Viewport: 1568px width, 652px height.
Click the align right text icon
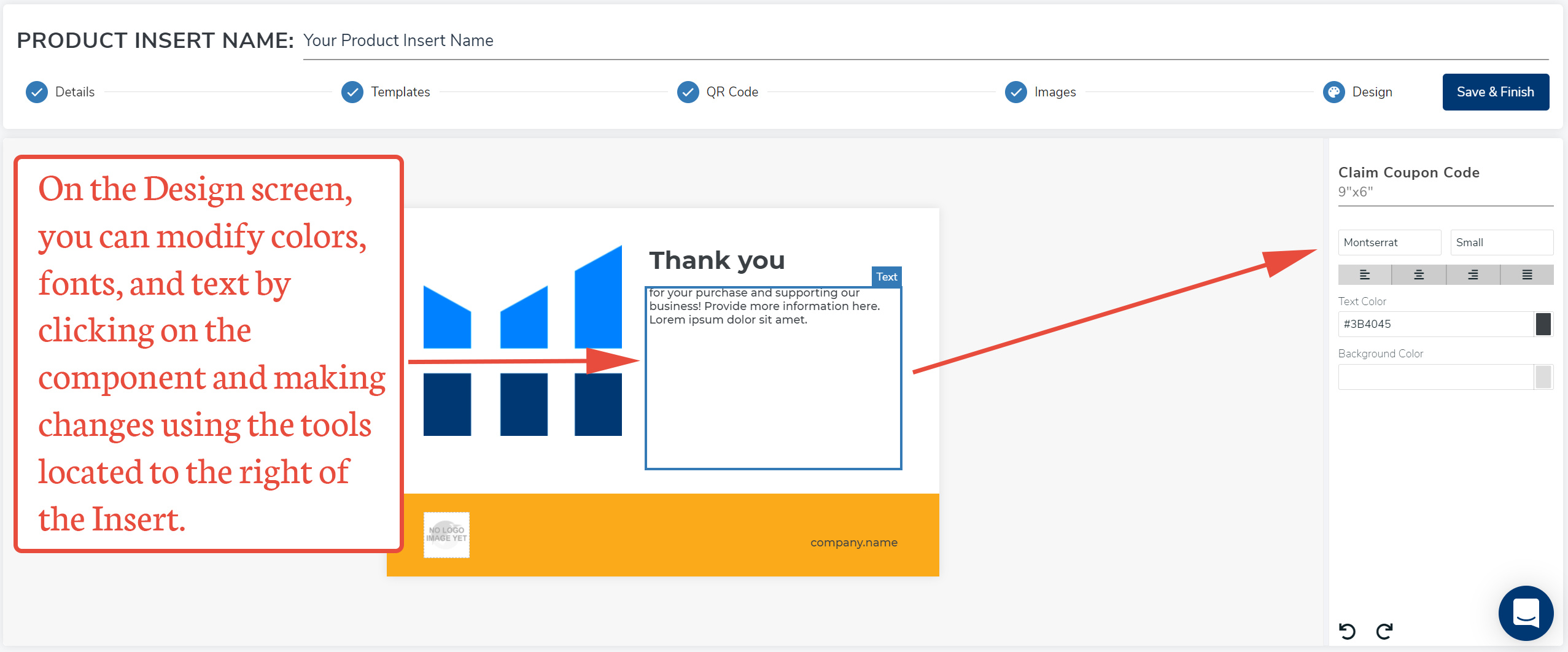point(1472,275)
